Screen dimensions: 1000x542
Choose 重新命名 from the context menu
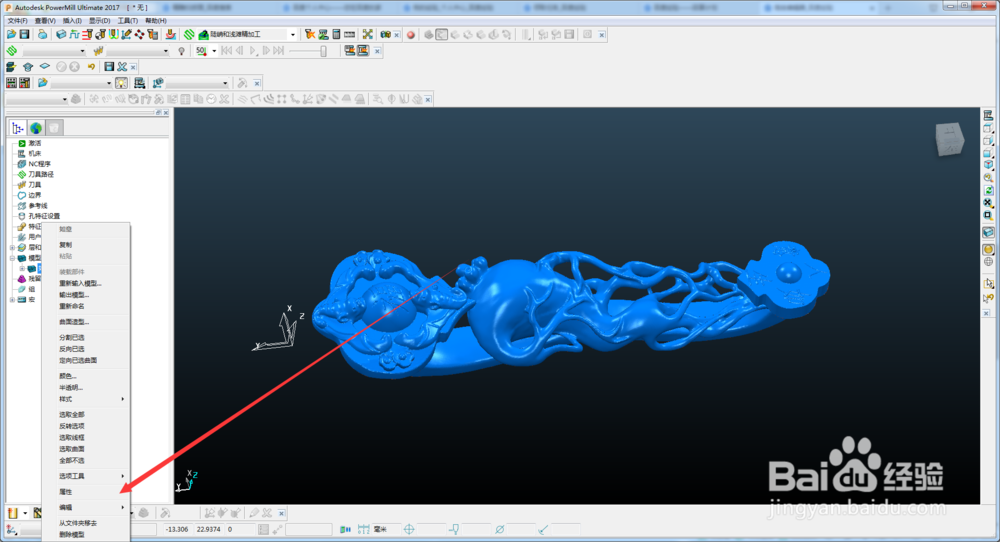[71, 306]
